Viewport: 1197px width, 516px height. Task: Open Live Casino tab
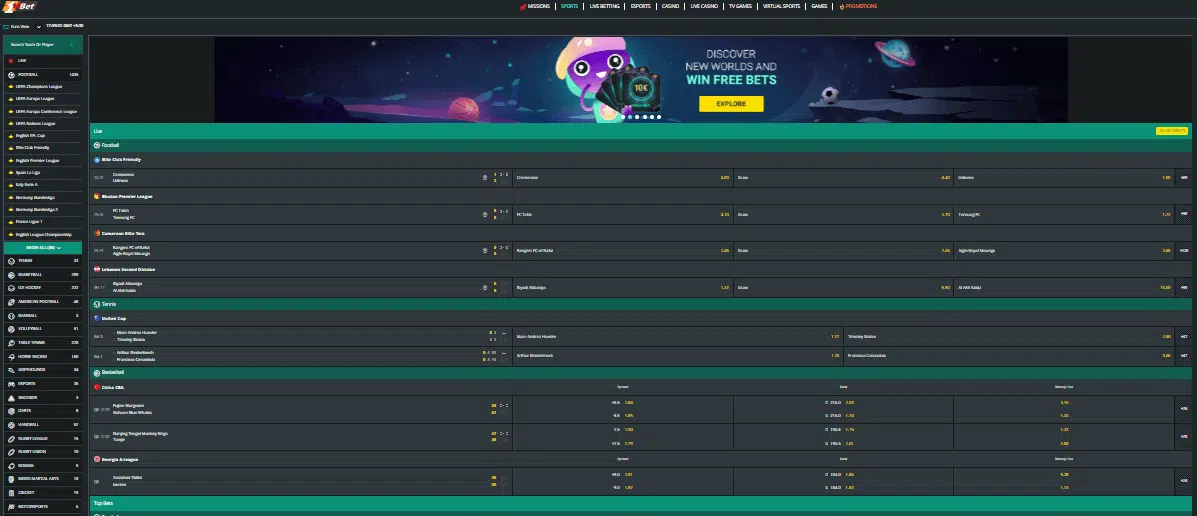pos(704,6)
